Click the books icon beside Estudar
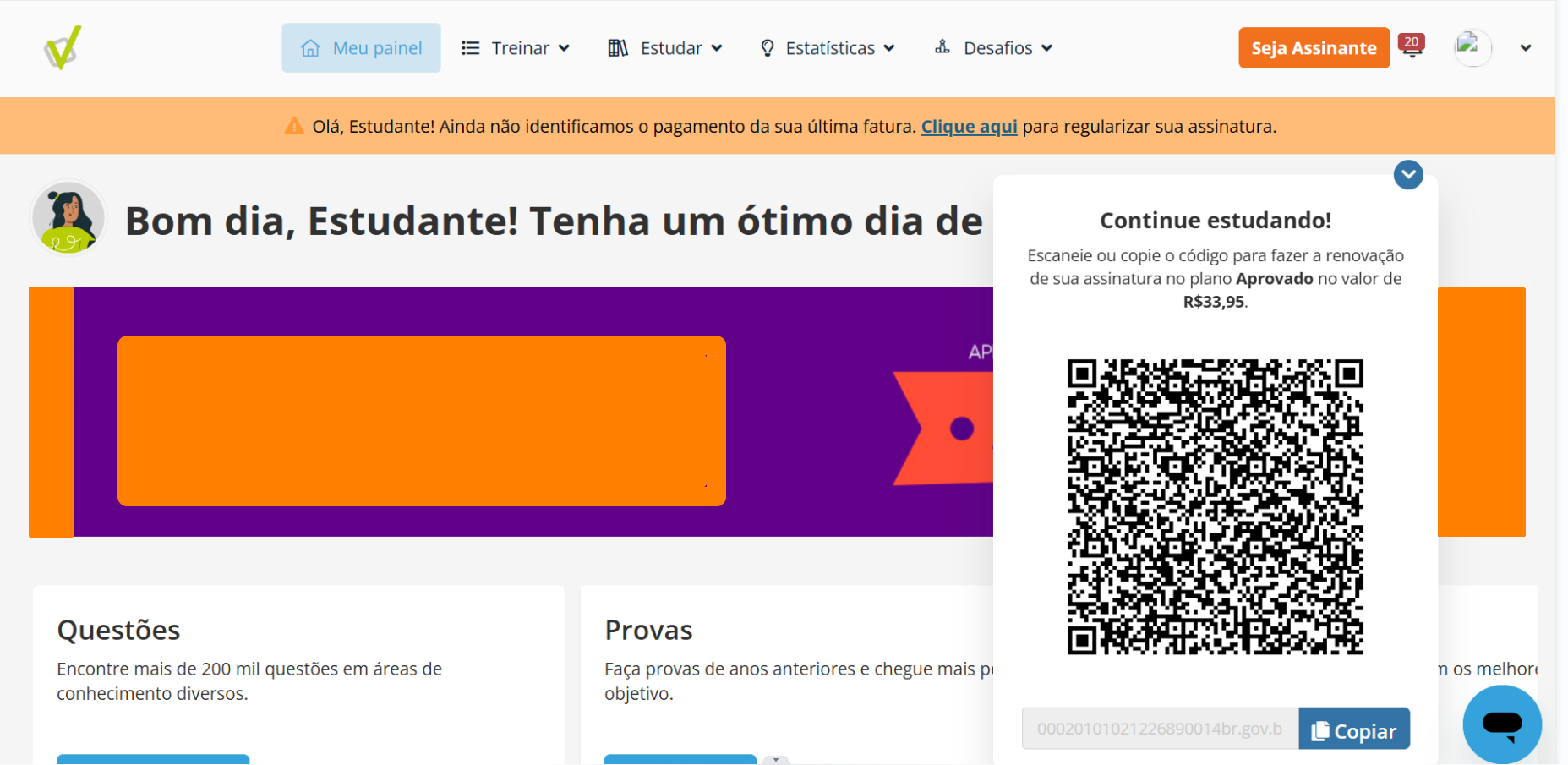The height and width of the screenshot is (765, 1568). [618, 48]
